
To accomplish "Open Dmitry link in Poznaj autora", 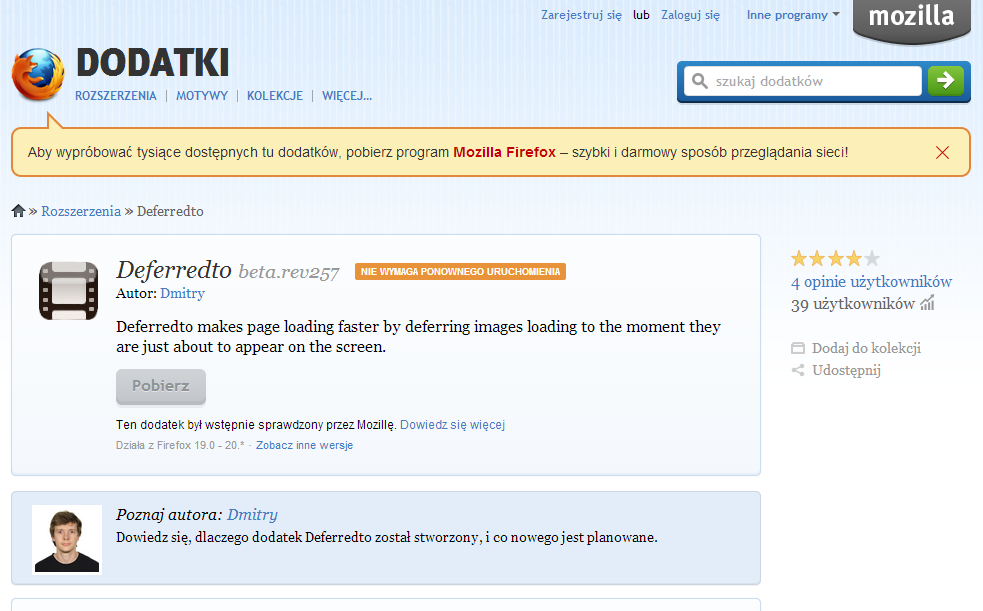I will click(252, 514).
